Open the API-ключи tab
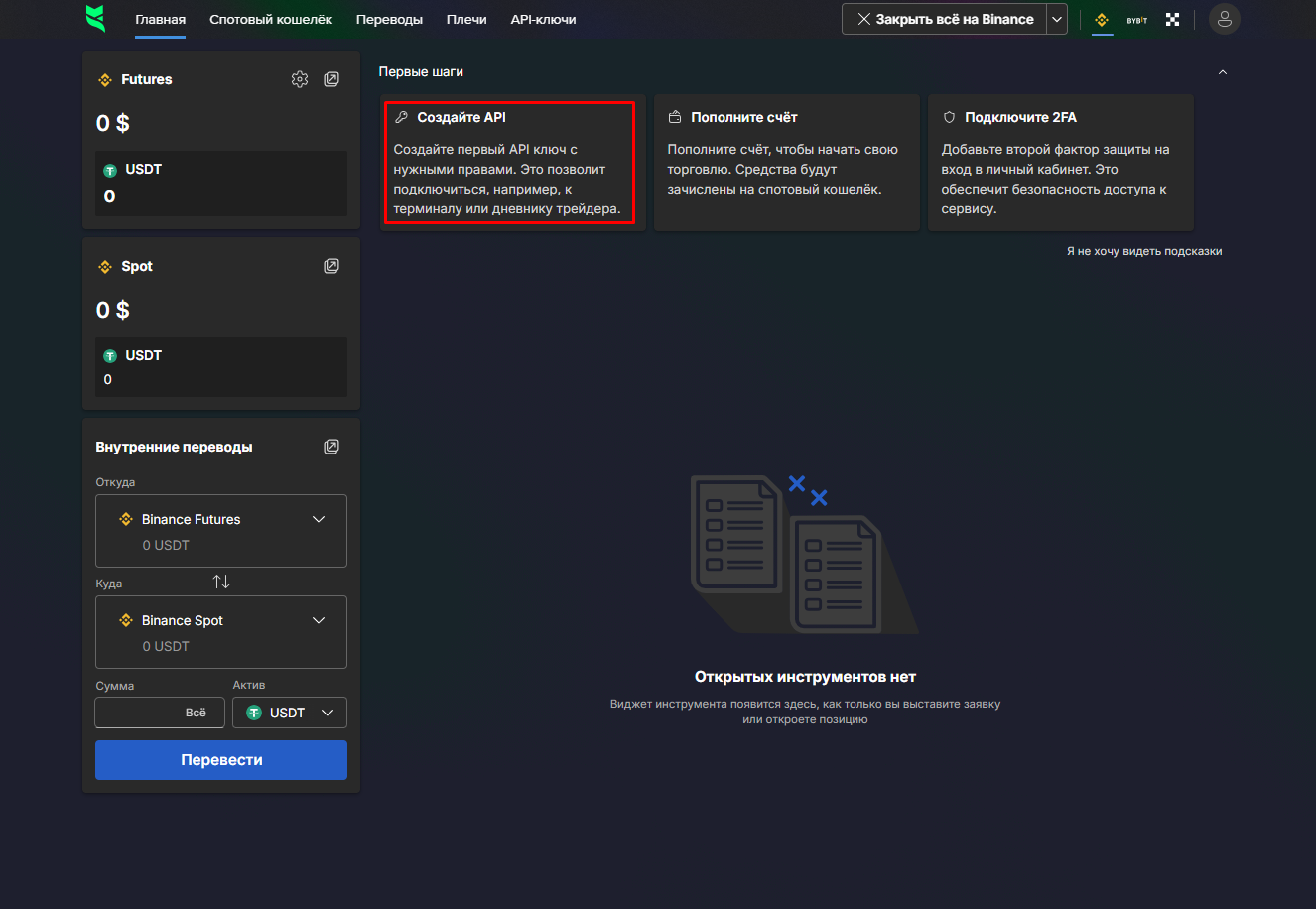 pyautogui.click(x=543, y=19)
